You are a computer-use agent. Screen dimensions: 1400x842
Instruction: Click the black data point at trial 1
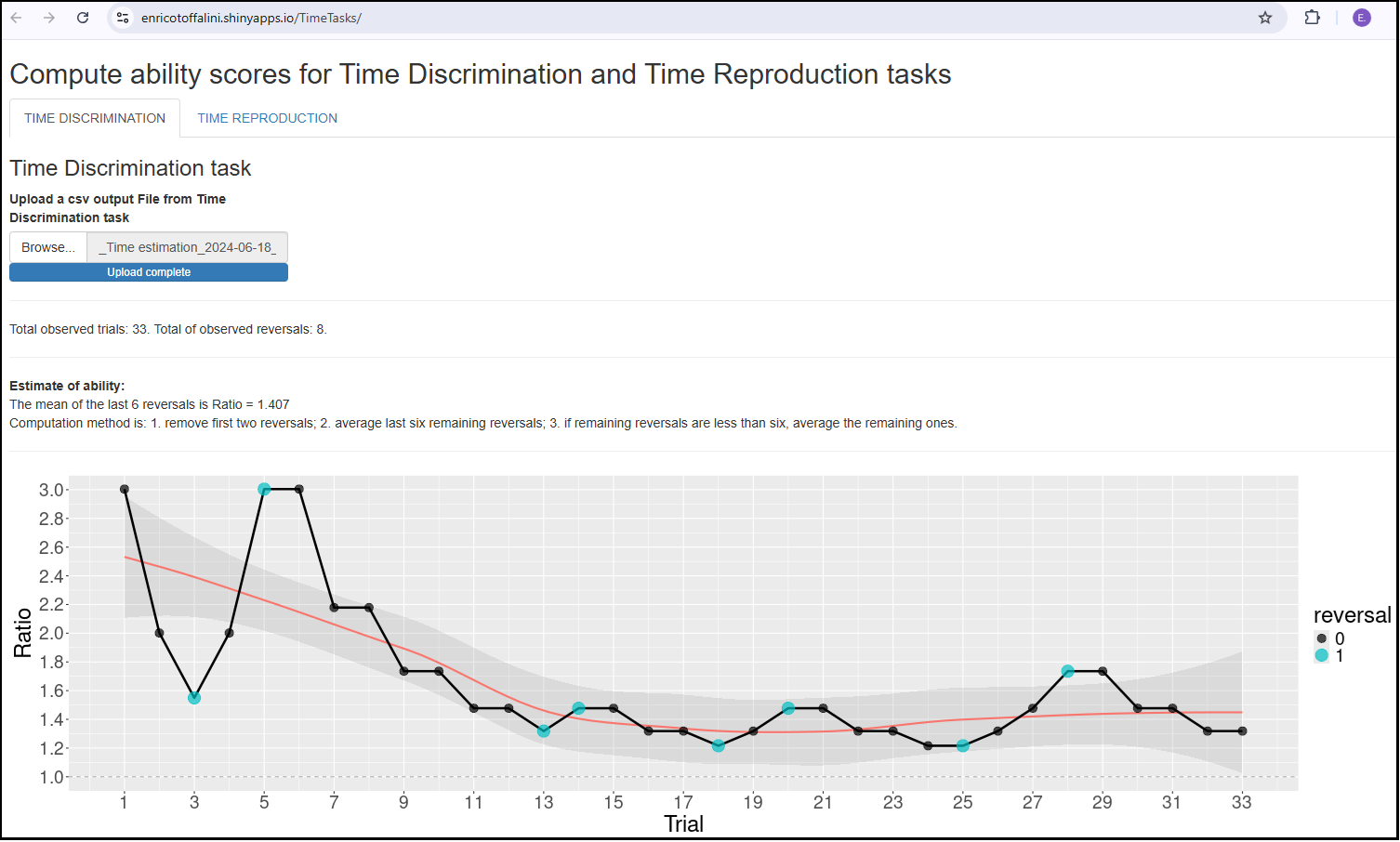pos(125,489)
